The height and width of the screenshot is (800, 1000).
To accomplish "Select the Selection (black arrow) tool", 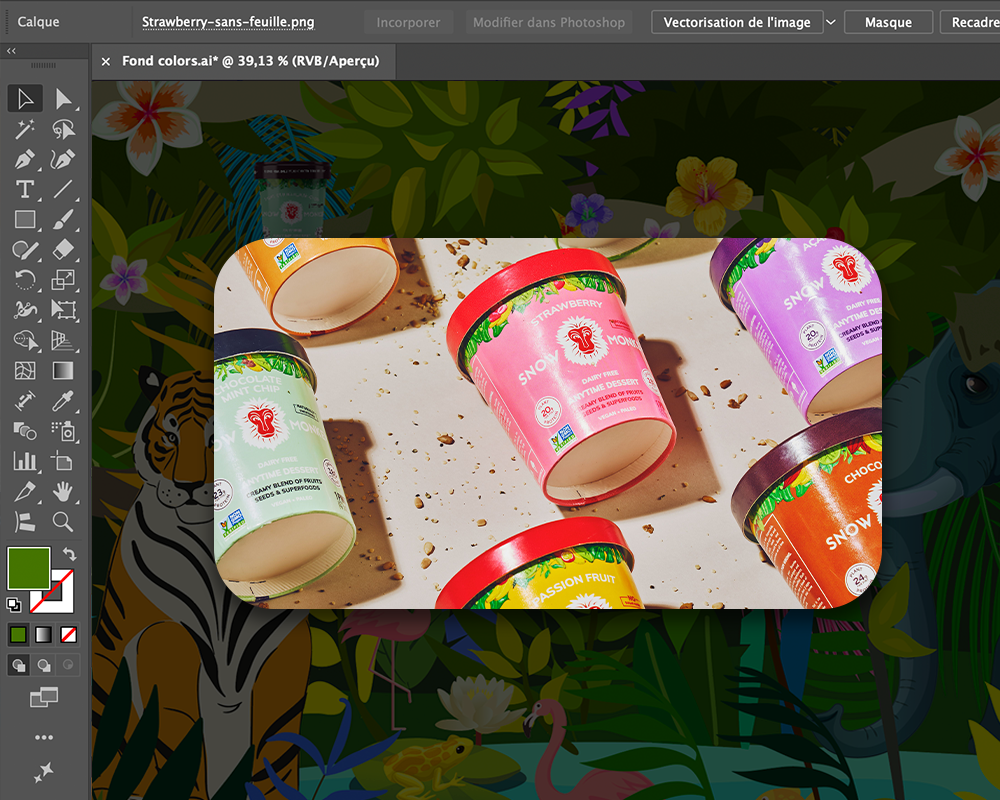I will click(25, 99).
